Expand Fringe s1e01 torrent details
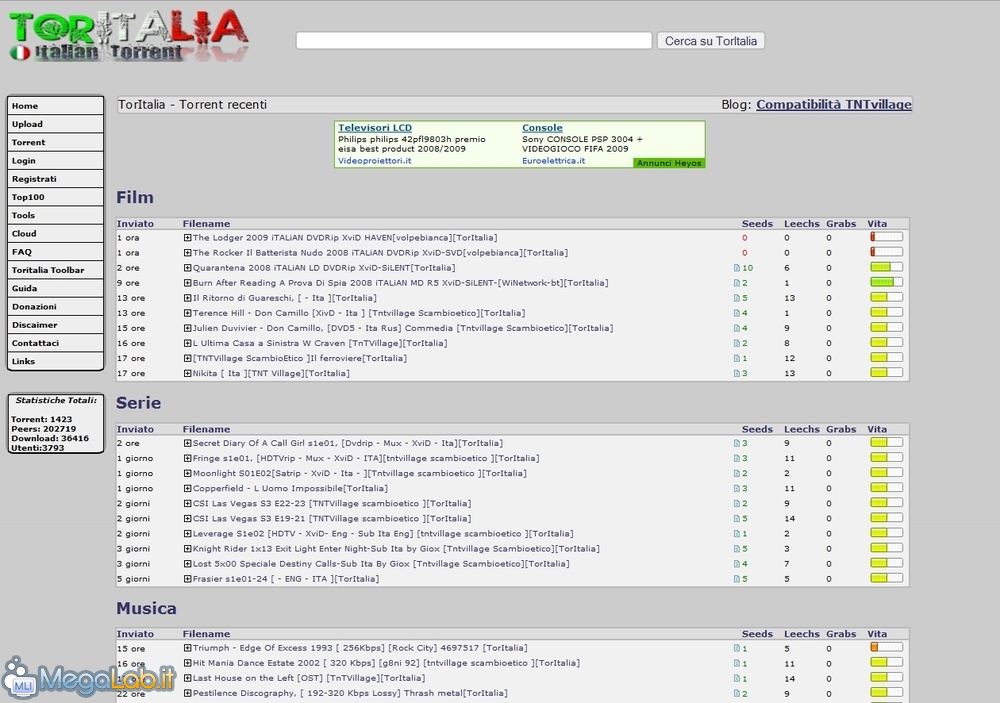 tap(188, 458)
